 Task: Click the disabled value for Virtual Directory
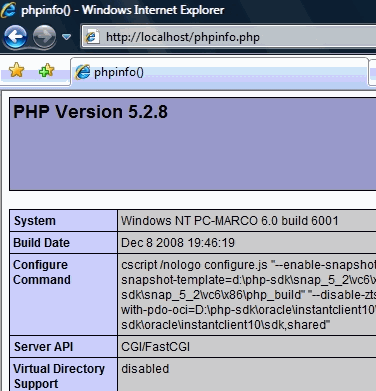point(145,369)
